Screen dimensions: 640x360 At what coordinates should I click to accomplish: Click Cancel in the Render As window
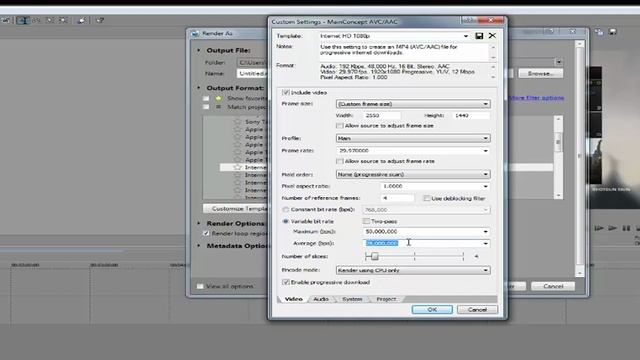click(x=553, y=286)
